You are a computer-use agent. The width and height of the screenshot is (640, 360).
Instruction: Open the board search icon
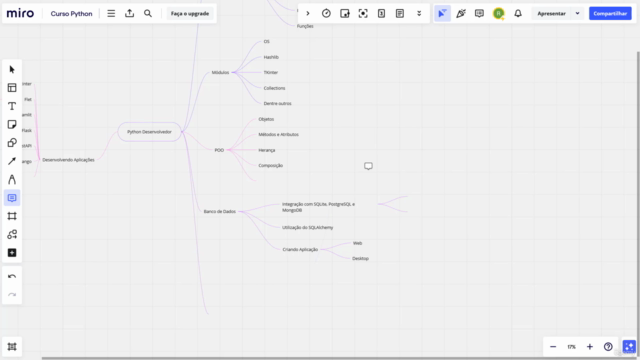coord(148,13)
